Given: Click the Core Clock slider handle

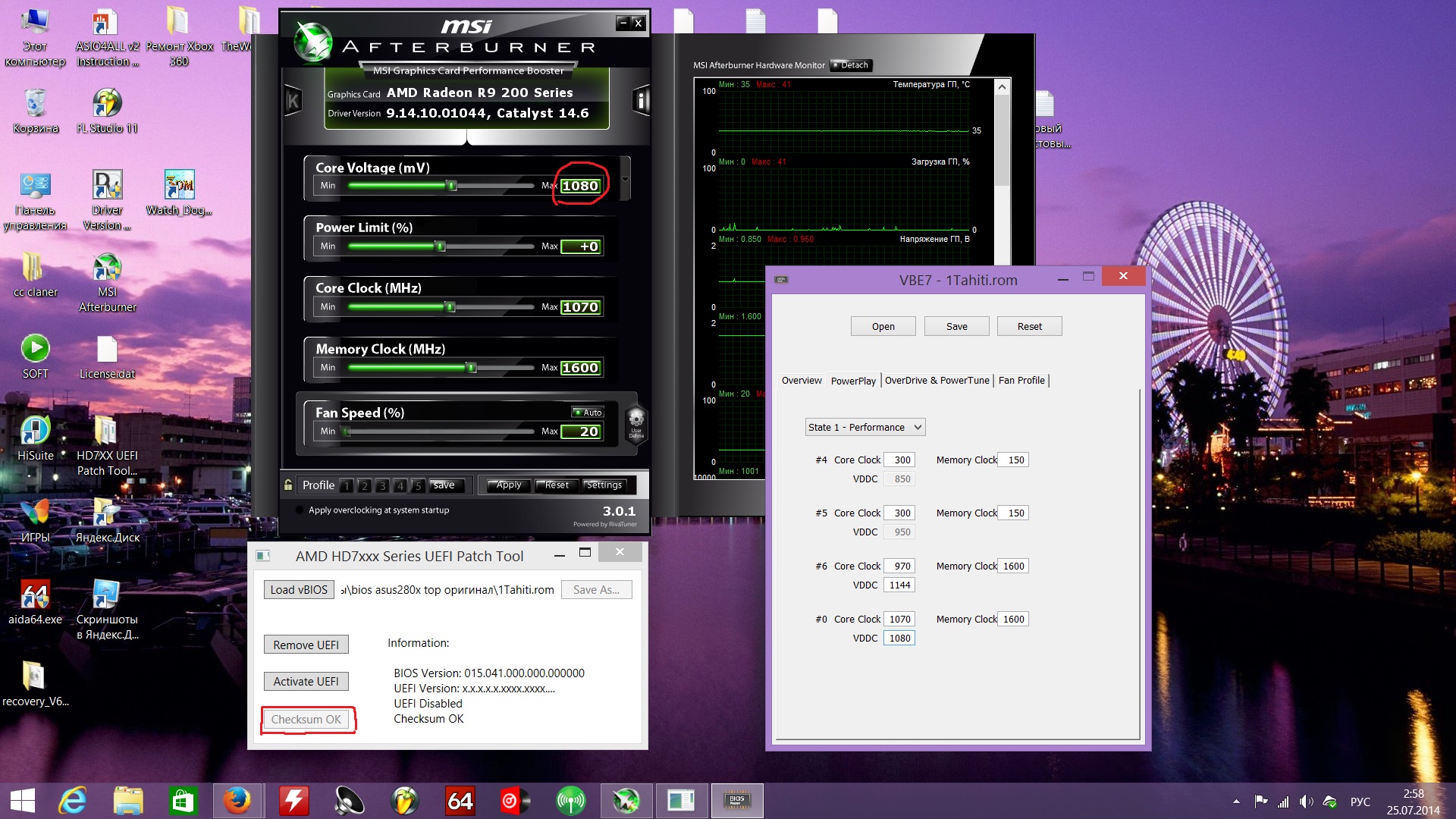Looking at the screenshot, I should [x=450, y=307].
